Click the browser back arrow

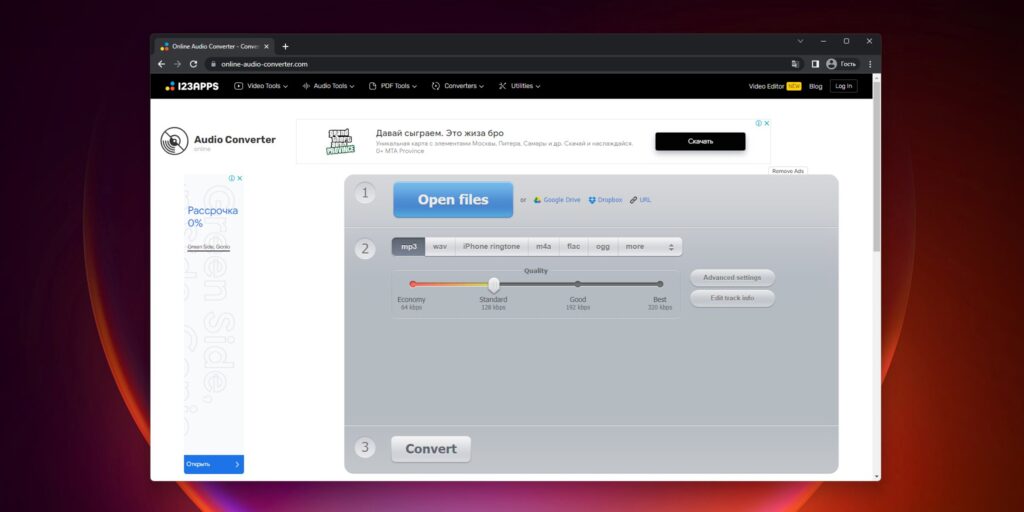point(161,64)
